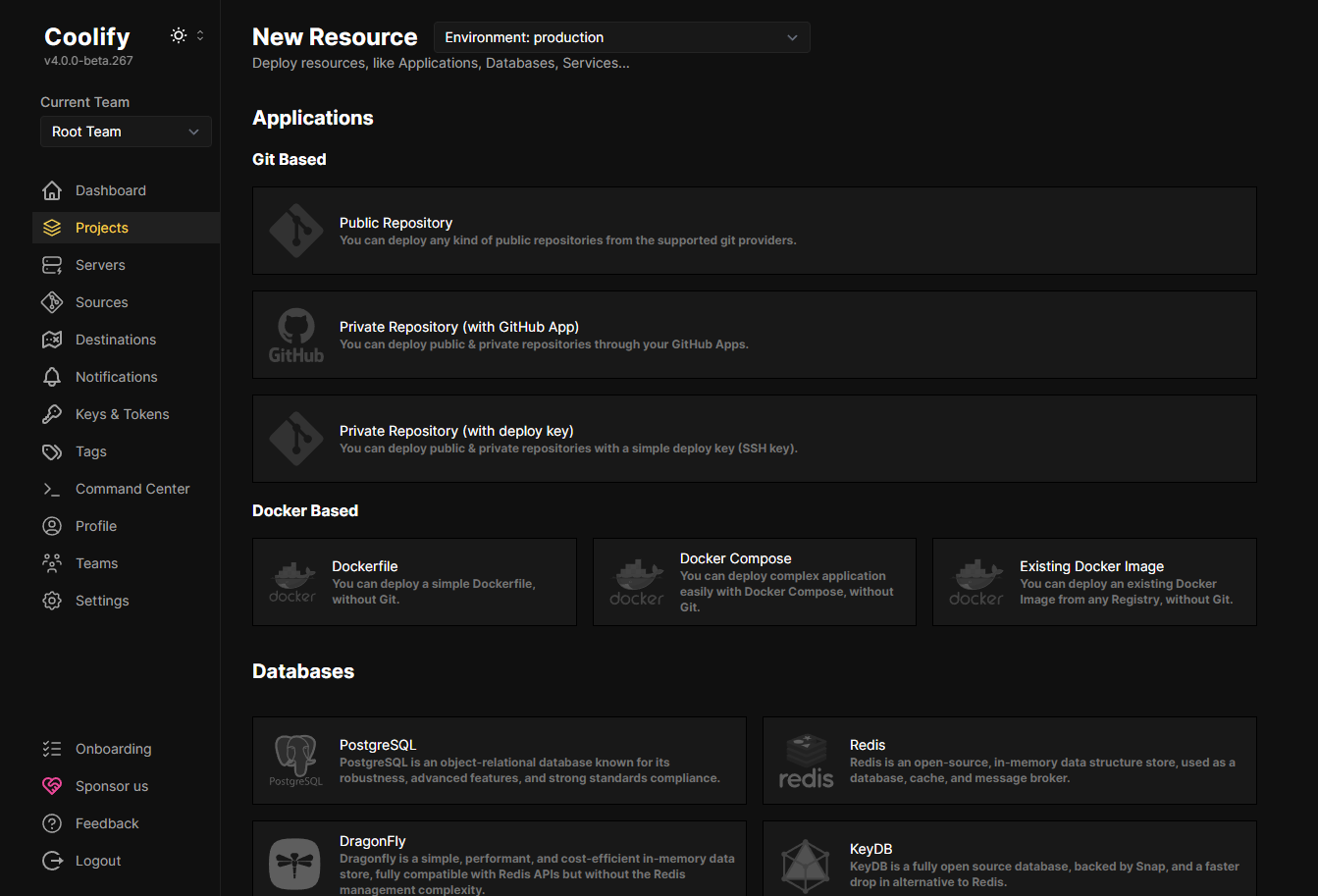1318x896 pixels.
Task: Click the Teams sidebar label
Action: [96, 563]
